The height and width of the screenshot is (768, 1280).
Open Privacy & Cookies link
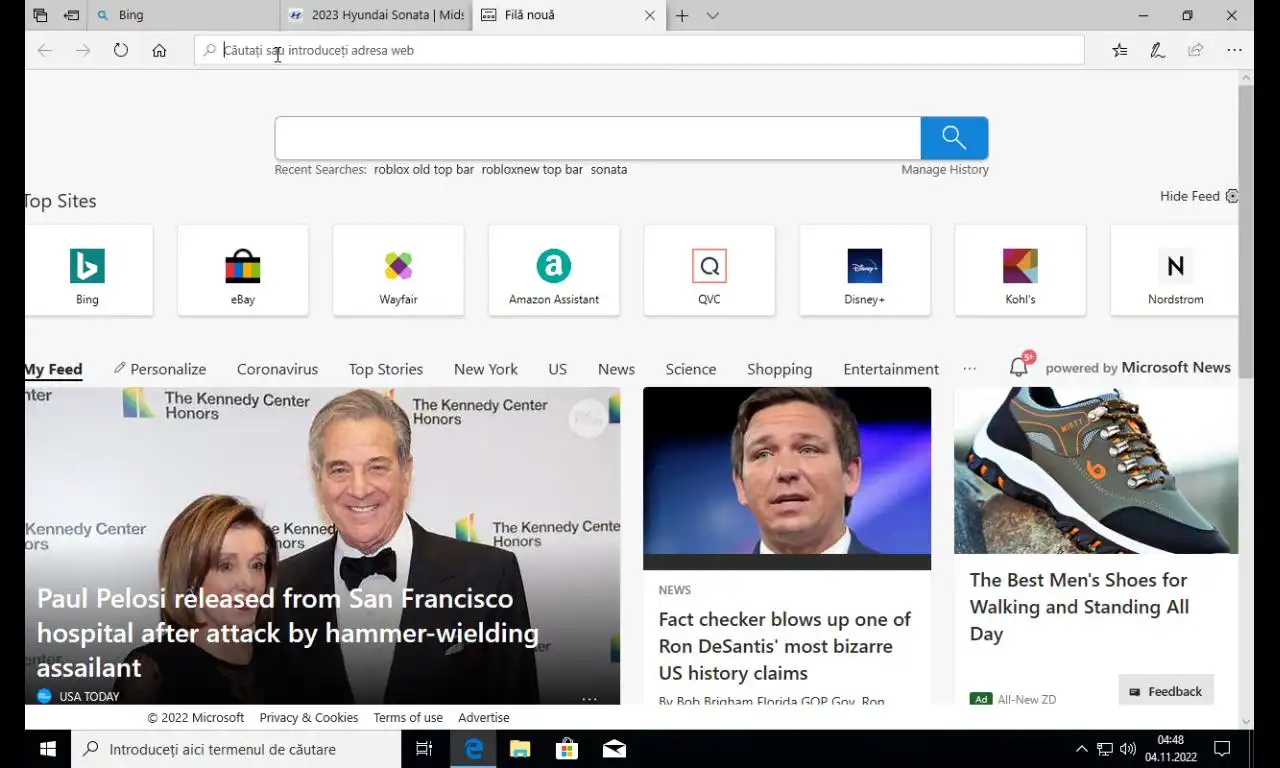point(309,718)
